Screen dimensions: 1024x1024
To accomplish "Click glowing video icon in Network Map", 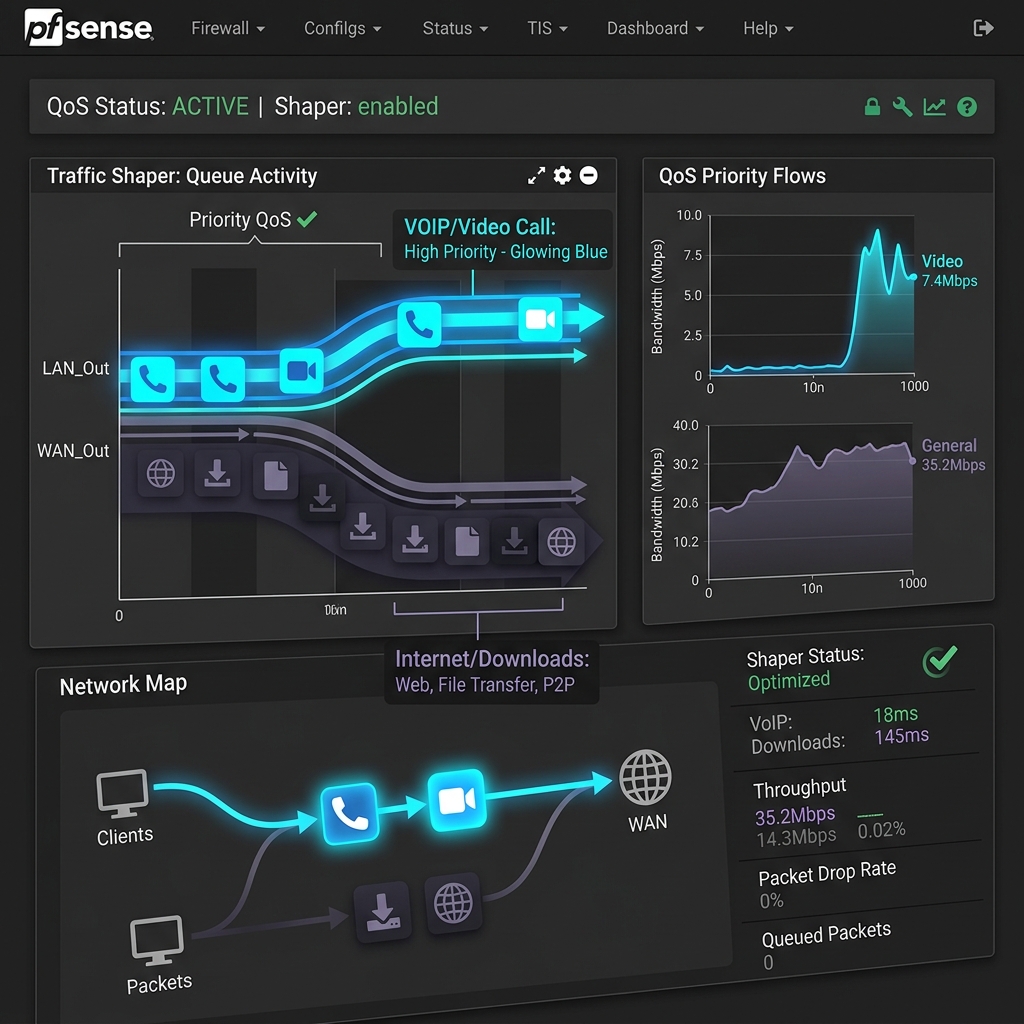I will pyautogui.click(x=456, y=801).
